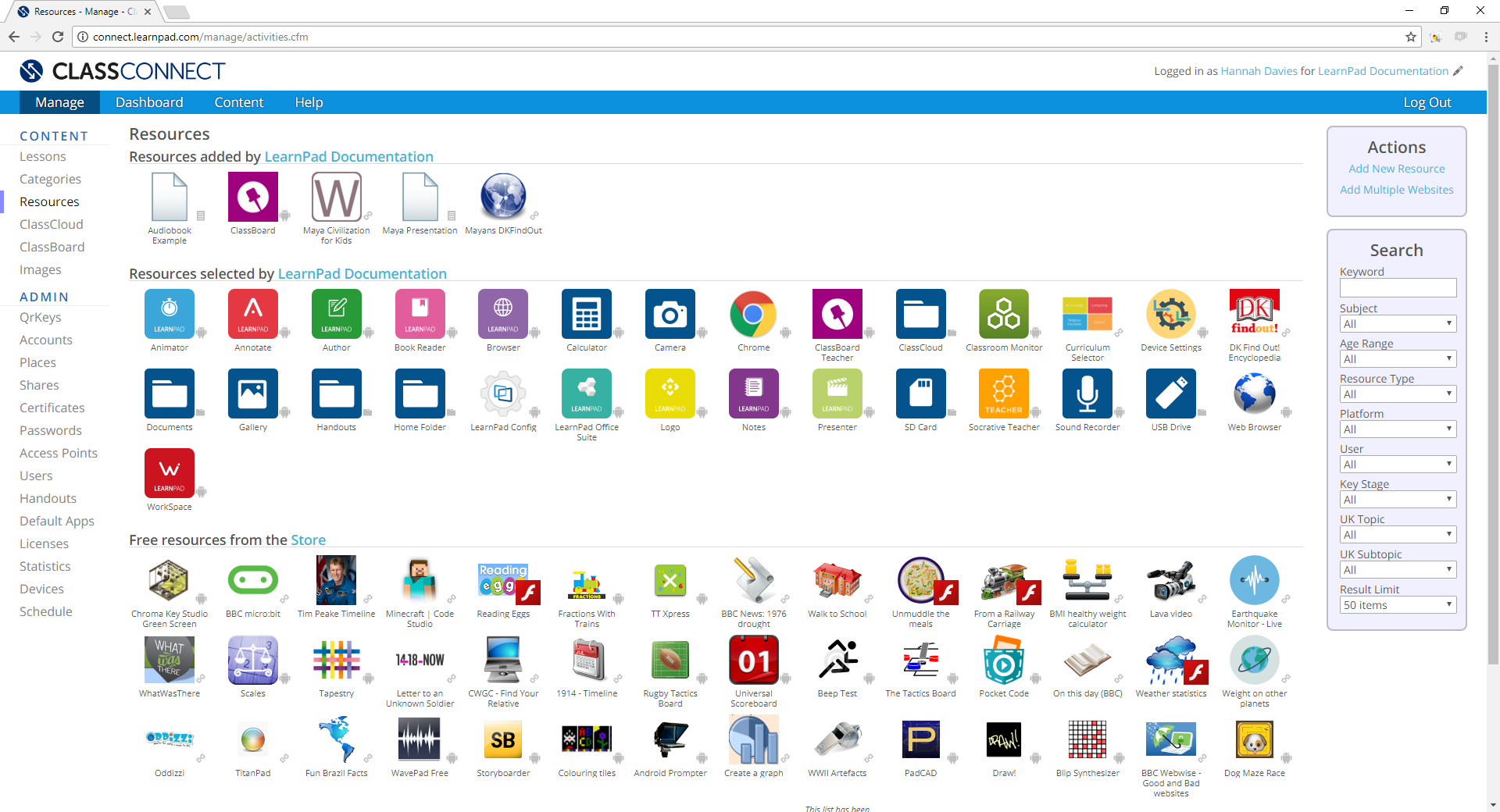
Task: Follow the Store link
Action: [309, 540]
